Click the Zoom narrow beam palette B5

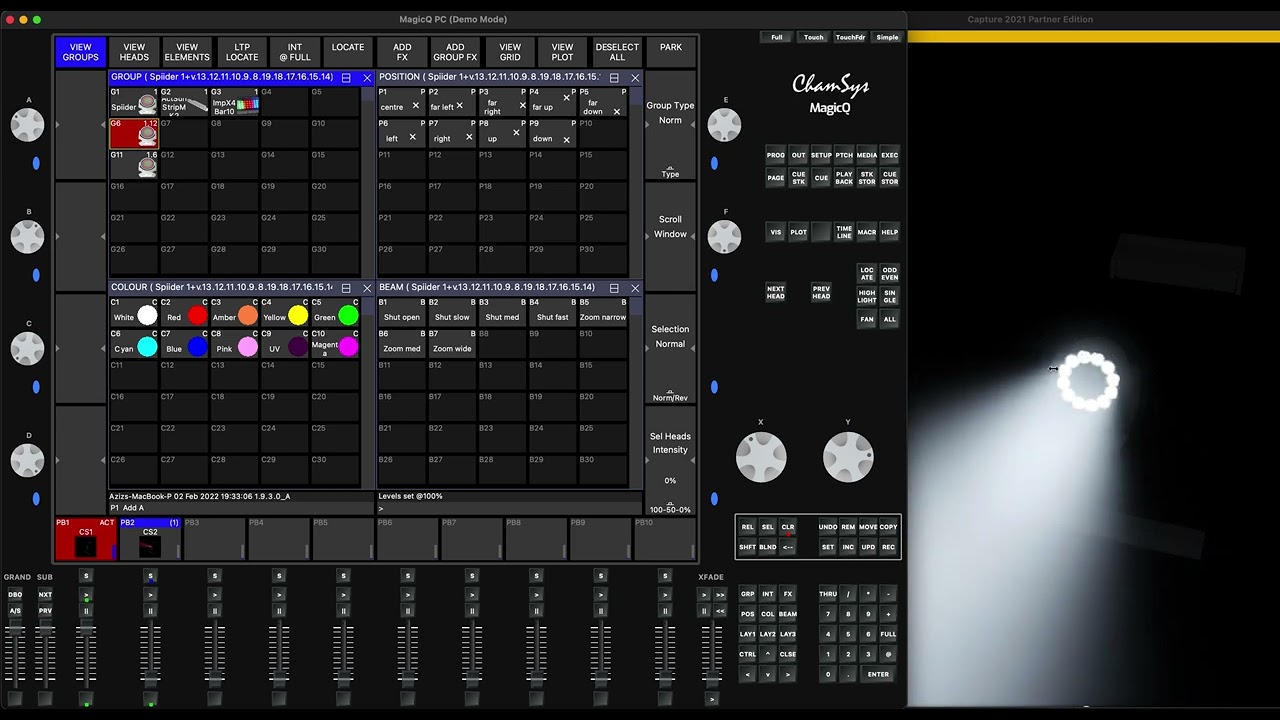click(603, 312)
